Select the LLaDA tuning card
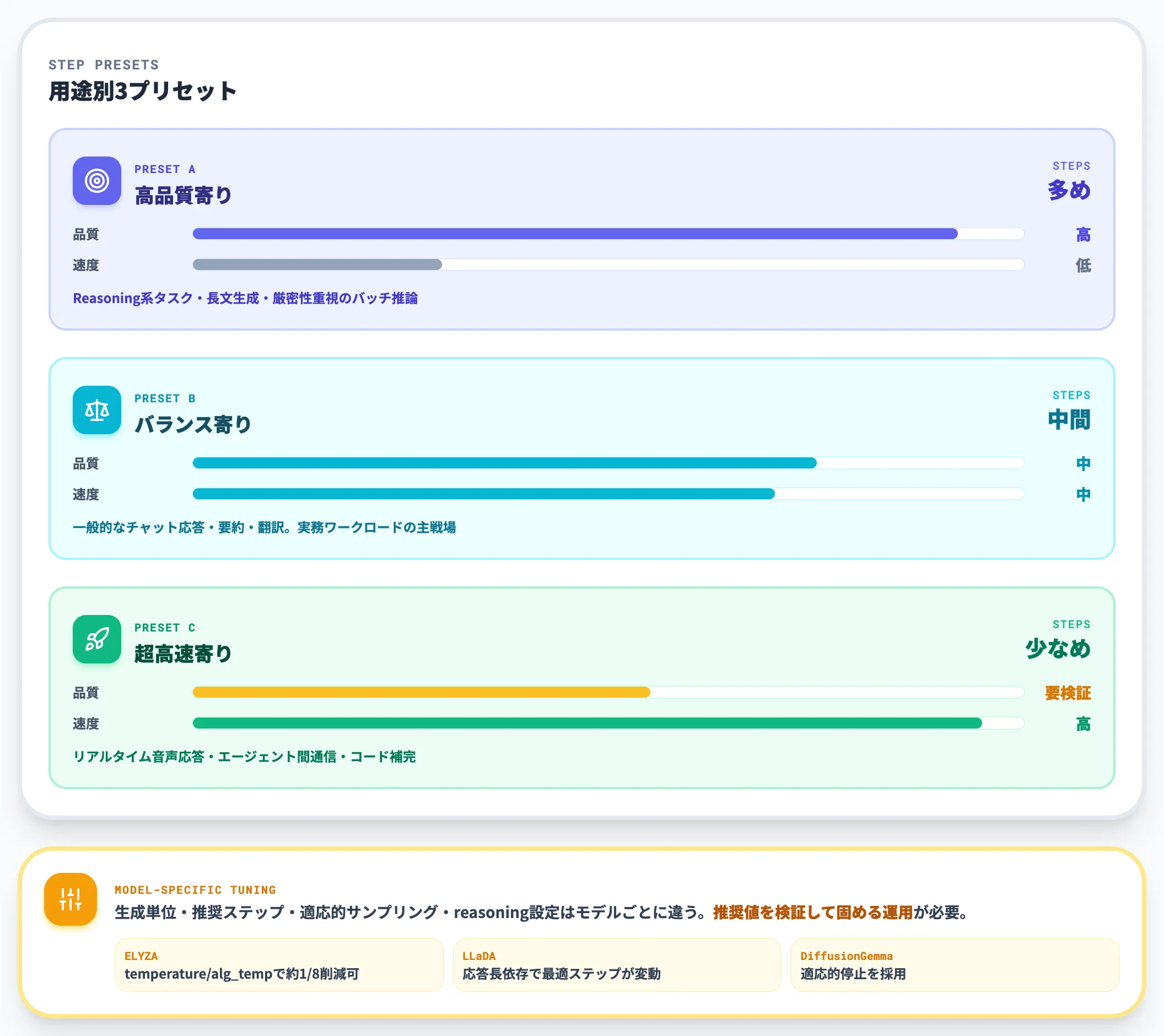1164x1036 pixels. 617,965
